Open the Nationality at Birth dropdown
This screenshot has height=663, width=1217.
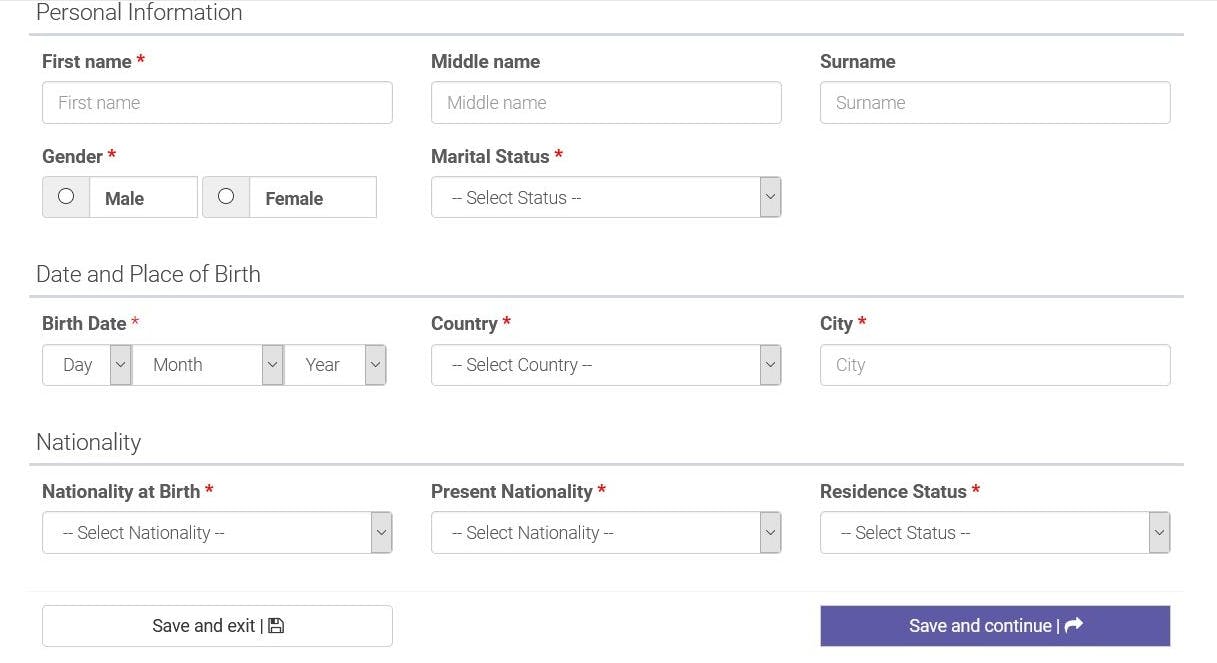pos(217,533)
